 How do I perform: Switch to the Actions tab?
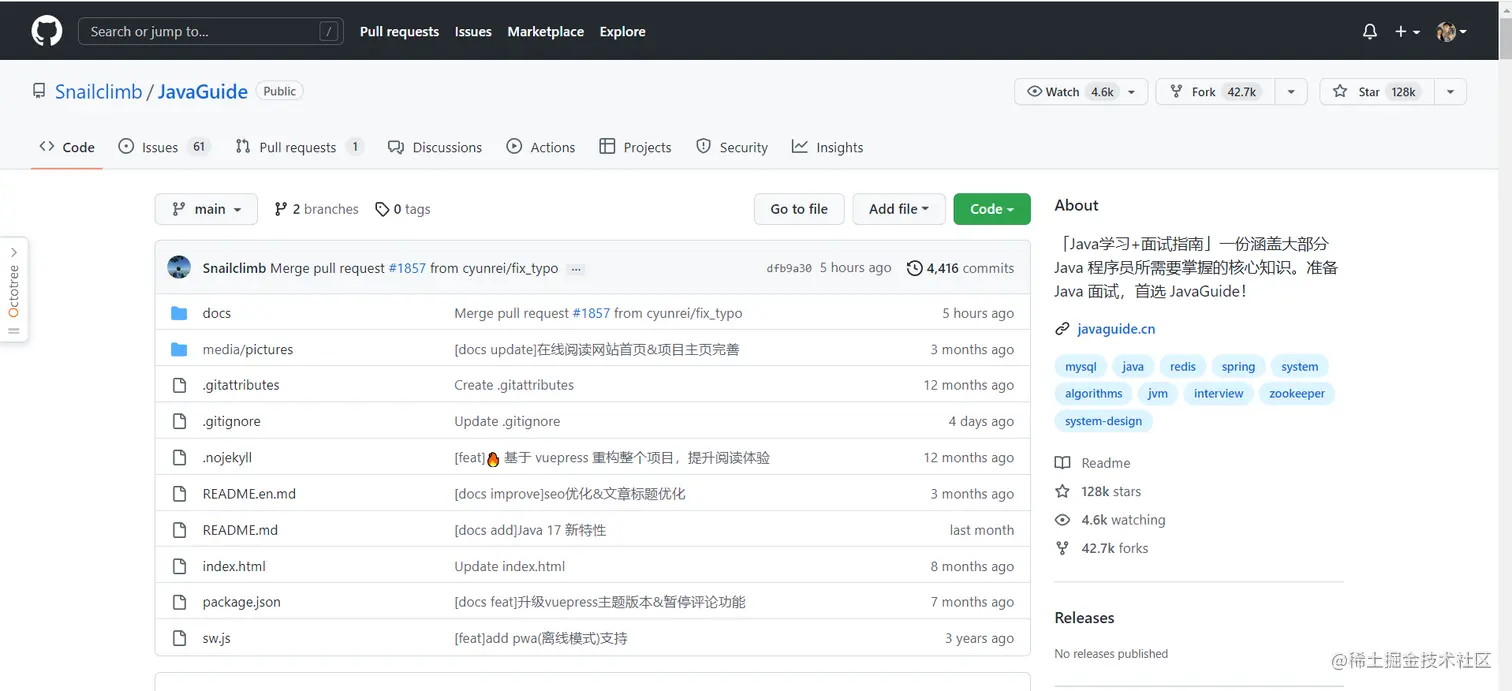coord(540,147)
